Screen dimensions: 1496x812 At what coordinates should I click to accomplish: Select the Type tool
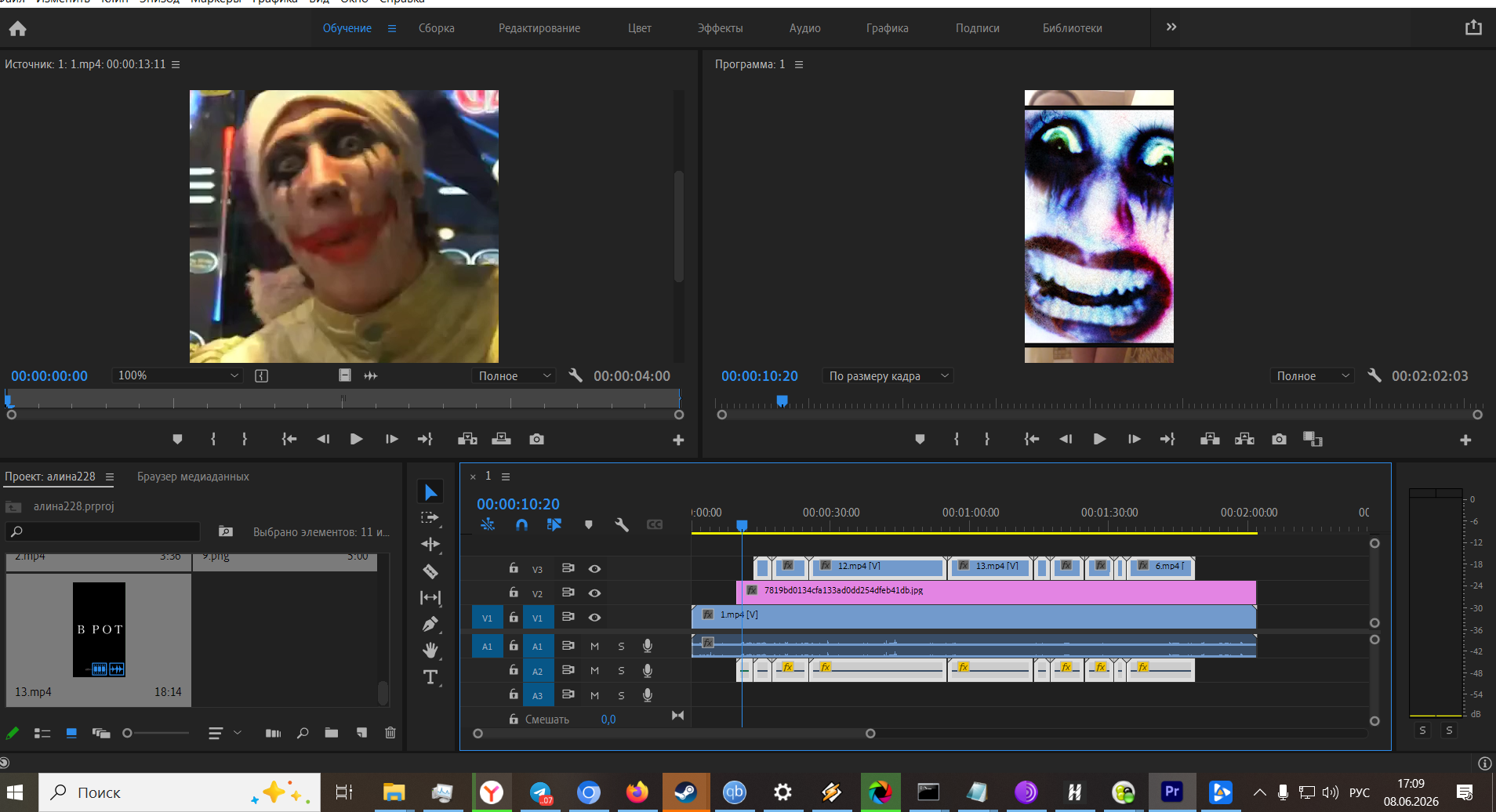430,677
